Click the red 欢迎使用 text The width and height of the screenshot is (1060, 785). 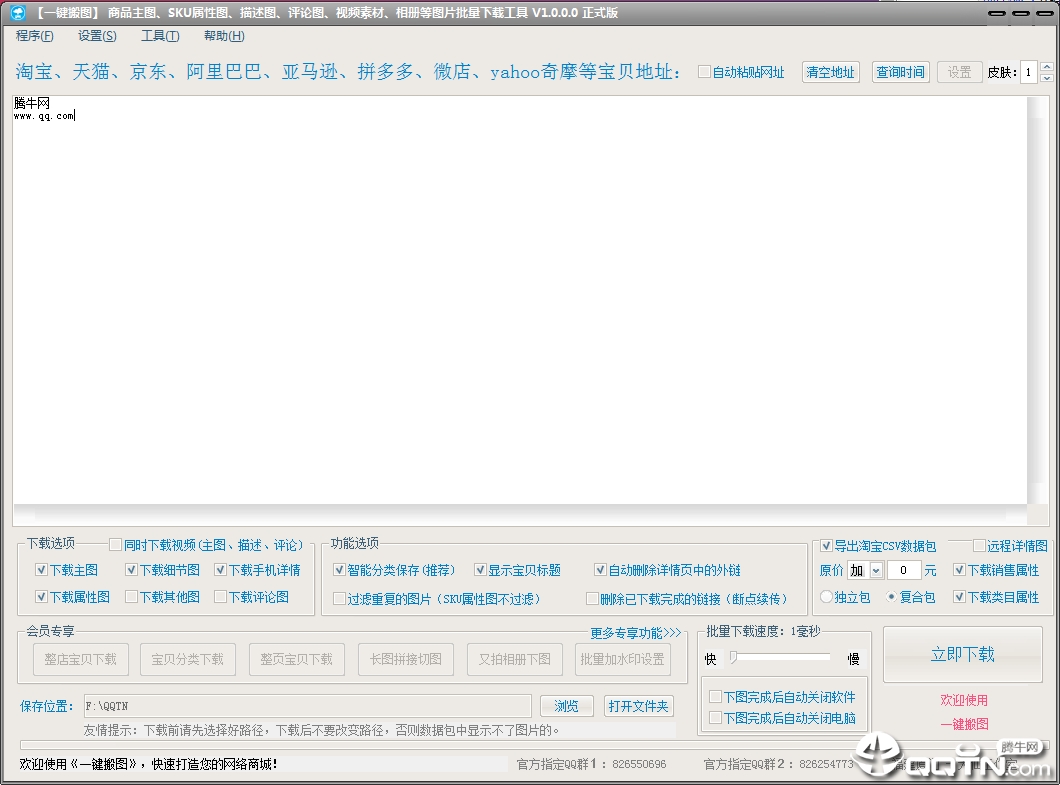(964, 700)
